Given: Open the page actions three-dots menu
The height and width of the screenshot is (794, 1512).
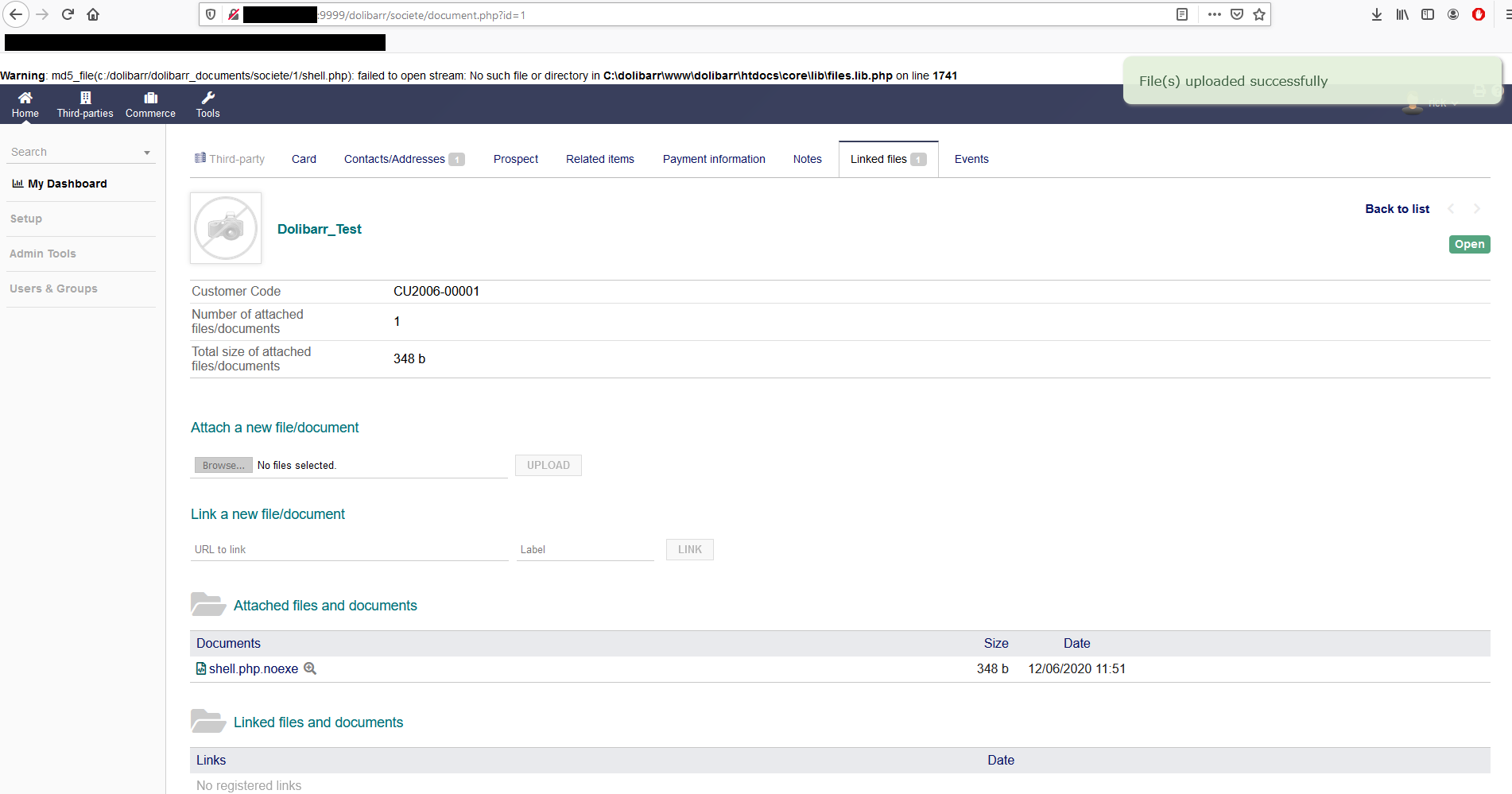Looking at the screenshot, I should [x=1214, y=14].
